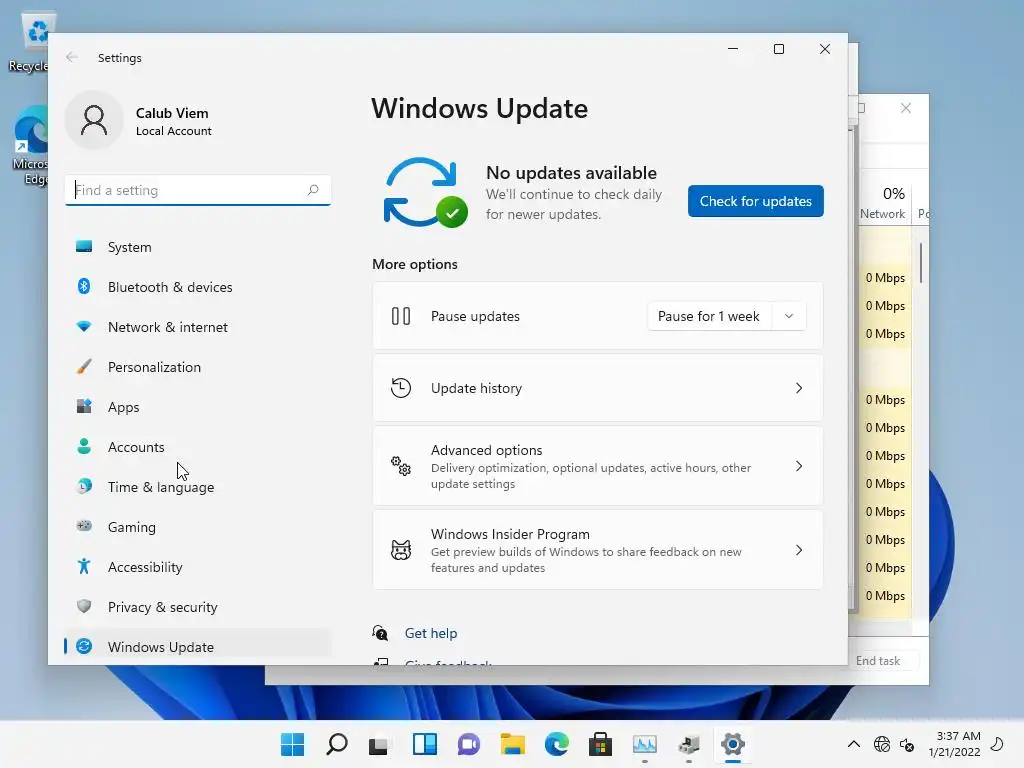This screenshot has height=768, width=1024.
Task: Open the Accounts category
Action: point(198,447)
